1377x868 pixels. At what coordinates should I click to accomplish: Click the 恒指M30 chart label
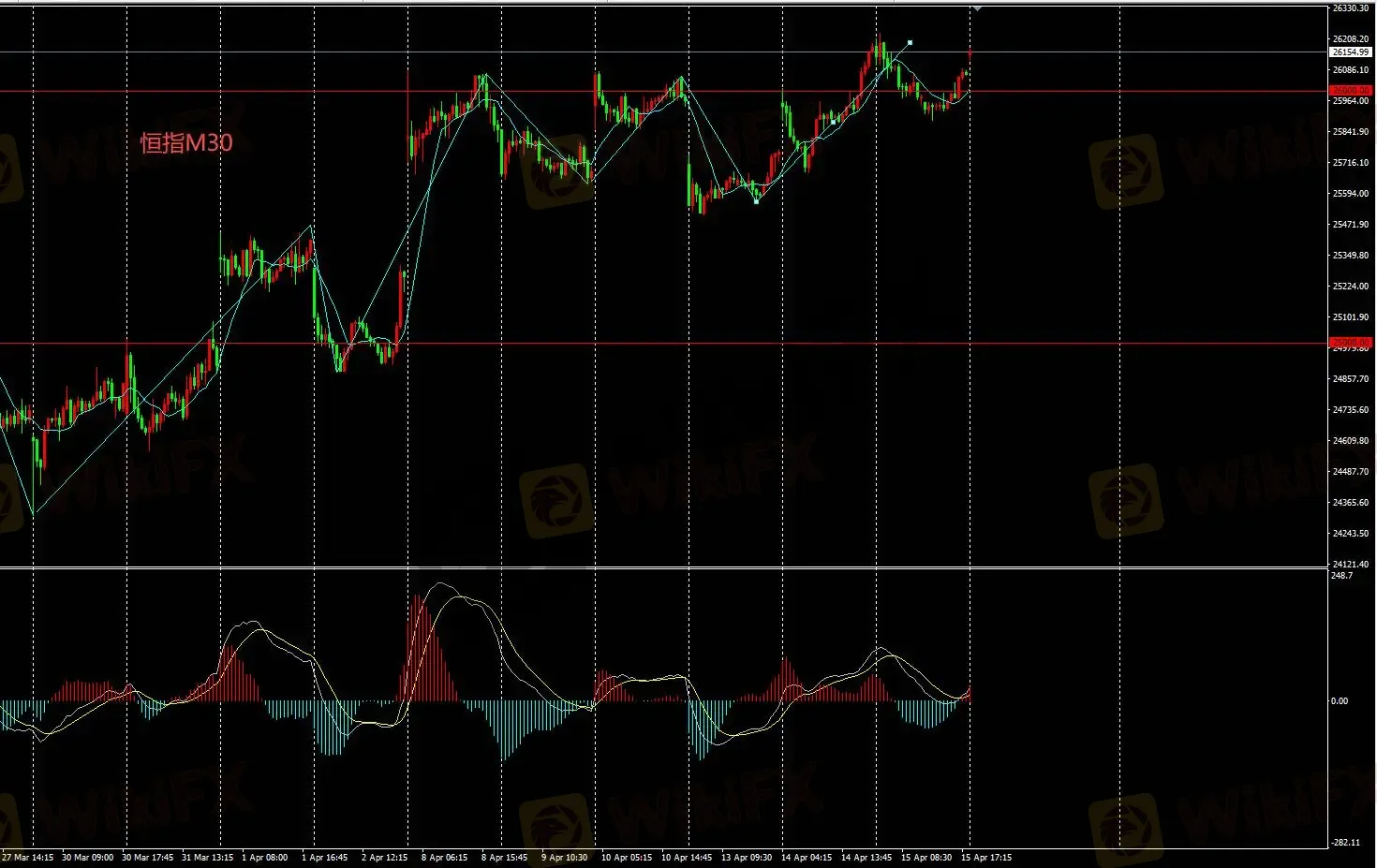click(185, 142)
